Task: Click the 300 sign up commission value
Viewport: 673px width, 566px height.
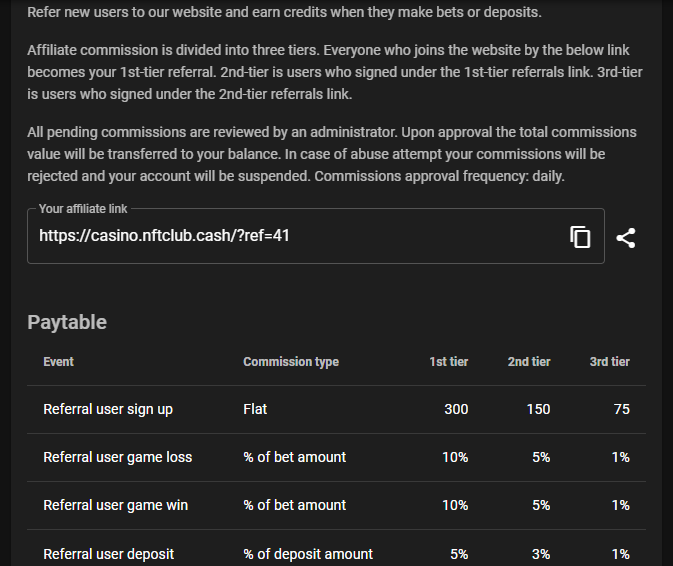Action: pyautogui.click(x=456, y=409)
